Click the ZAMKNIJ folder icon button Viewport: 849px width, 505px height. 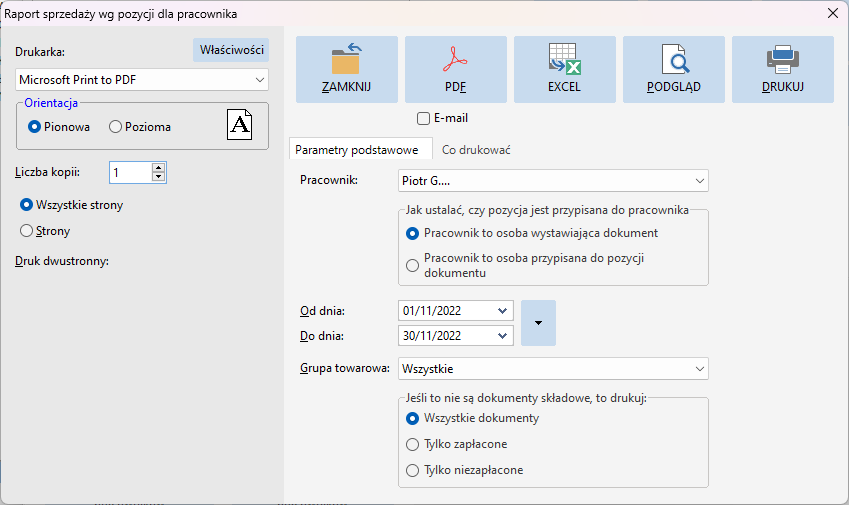347,69
